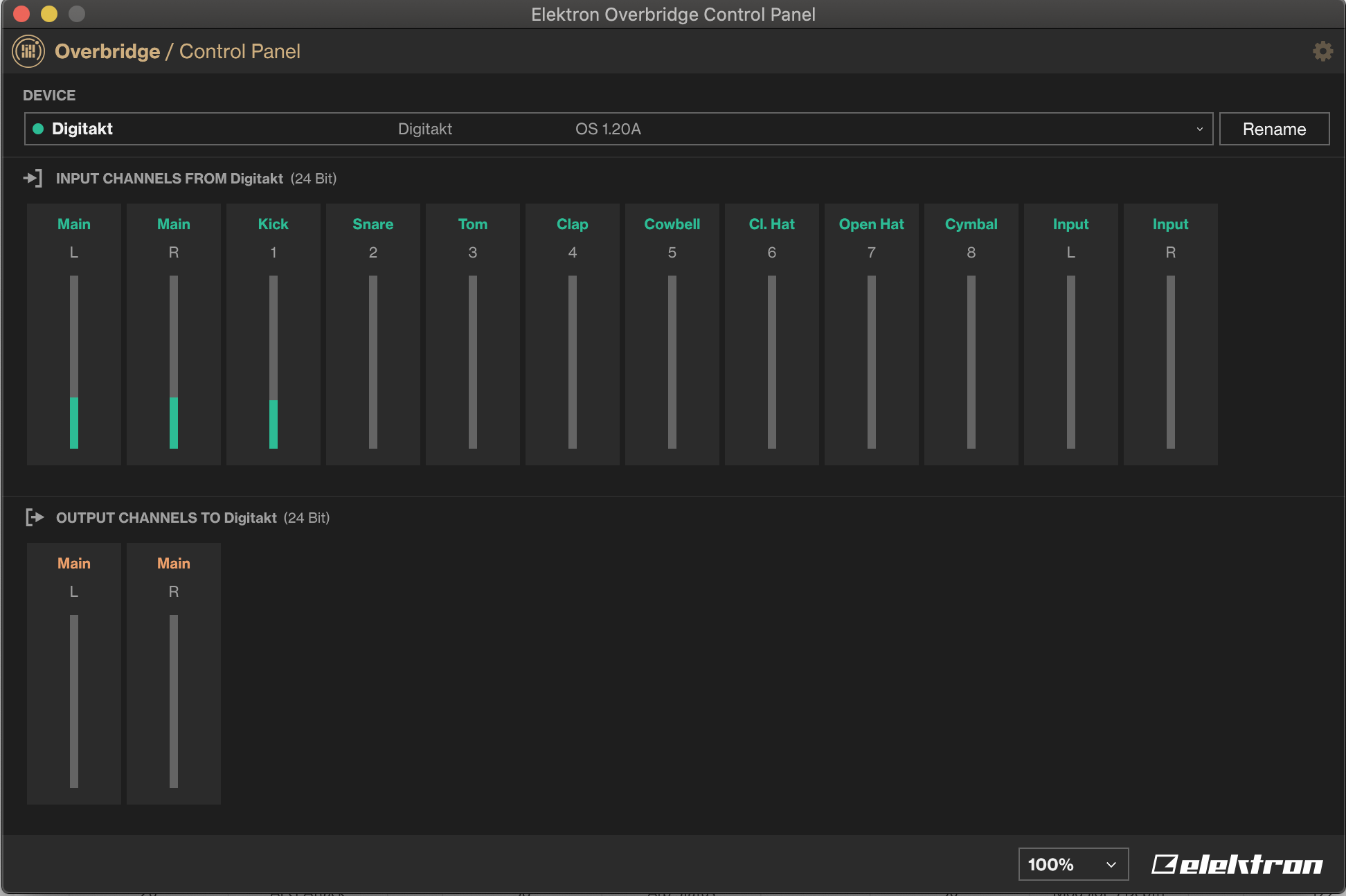Click the green device status dot
Viewport: 1346px width, 896px height.
coord(38,129)
